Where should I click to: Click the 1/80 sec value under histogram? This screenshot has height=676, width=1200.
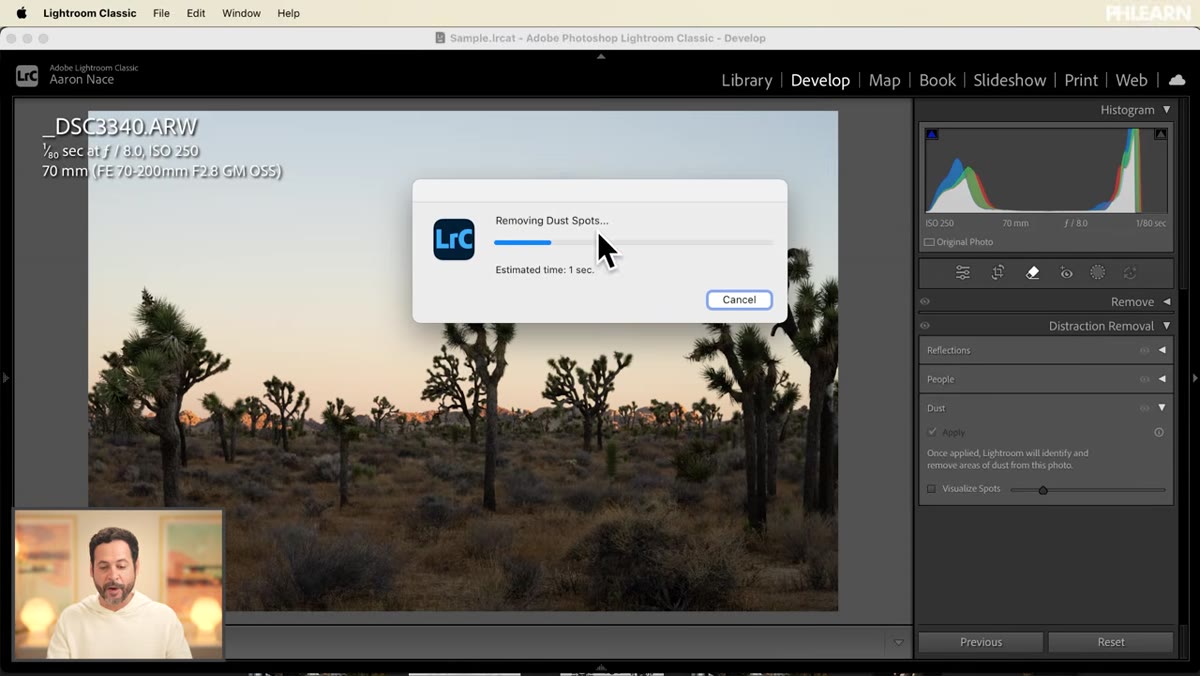1151,223
